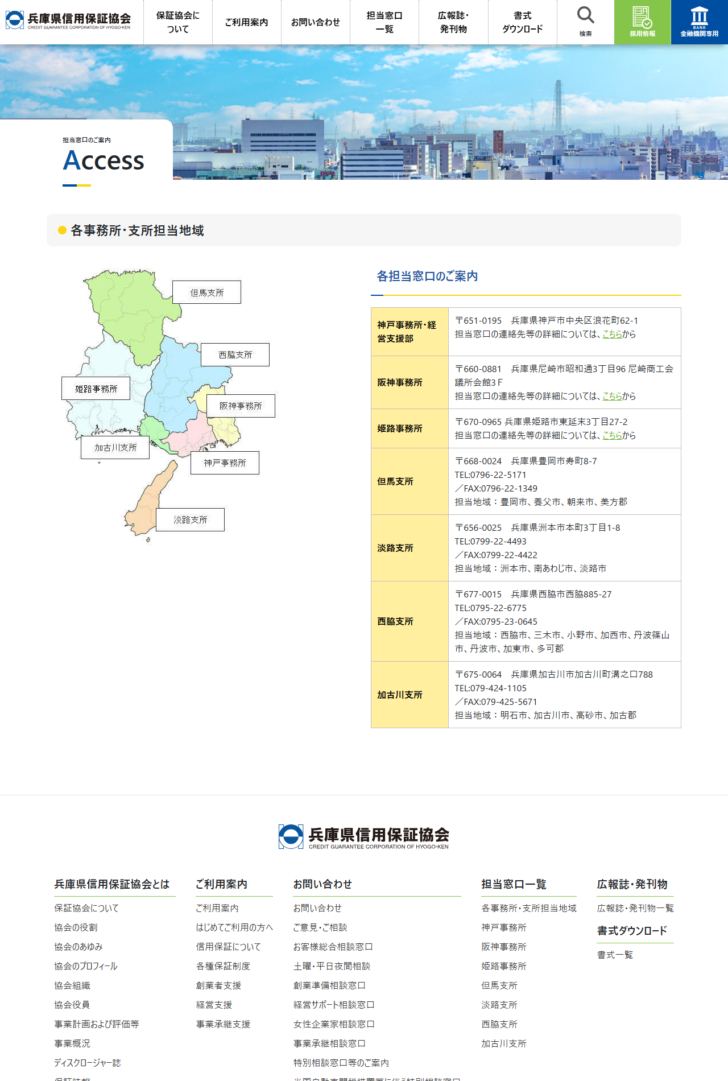Open footer heading 兵庫県信用保証協会とは
The height and width of the screenshot is (1081, 728).
coord(112,884)
